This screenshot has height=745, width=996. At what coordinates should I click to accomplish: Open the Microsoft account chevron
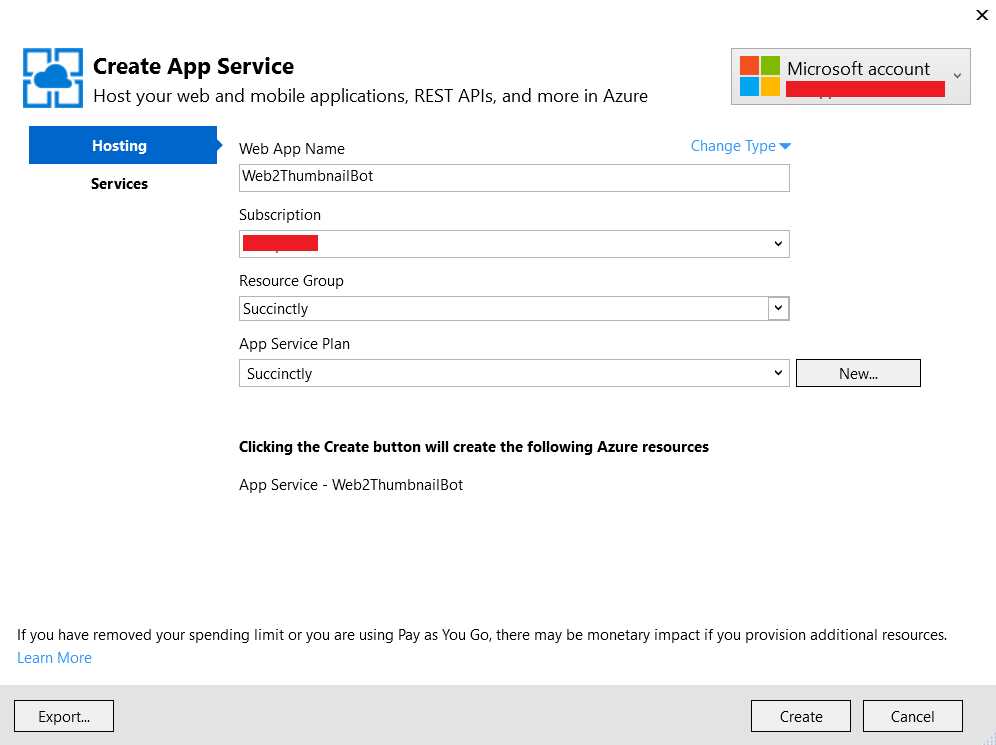click(958, 76)
